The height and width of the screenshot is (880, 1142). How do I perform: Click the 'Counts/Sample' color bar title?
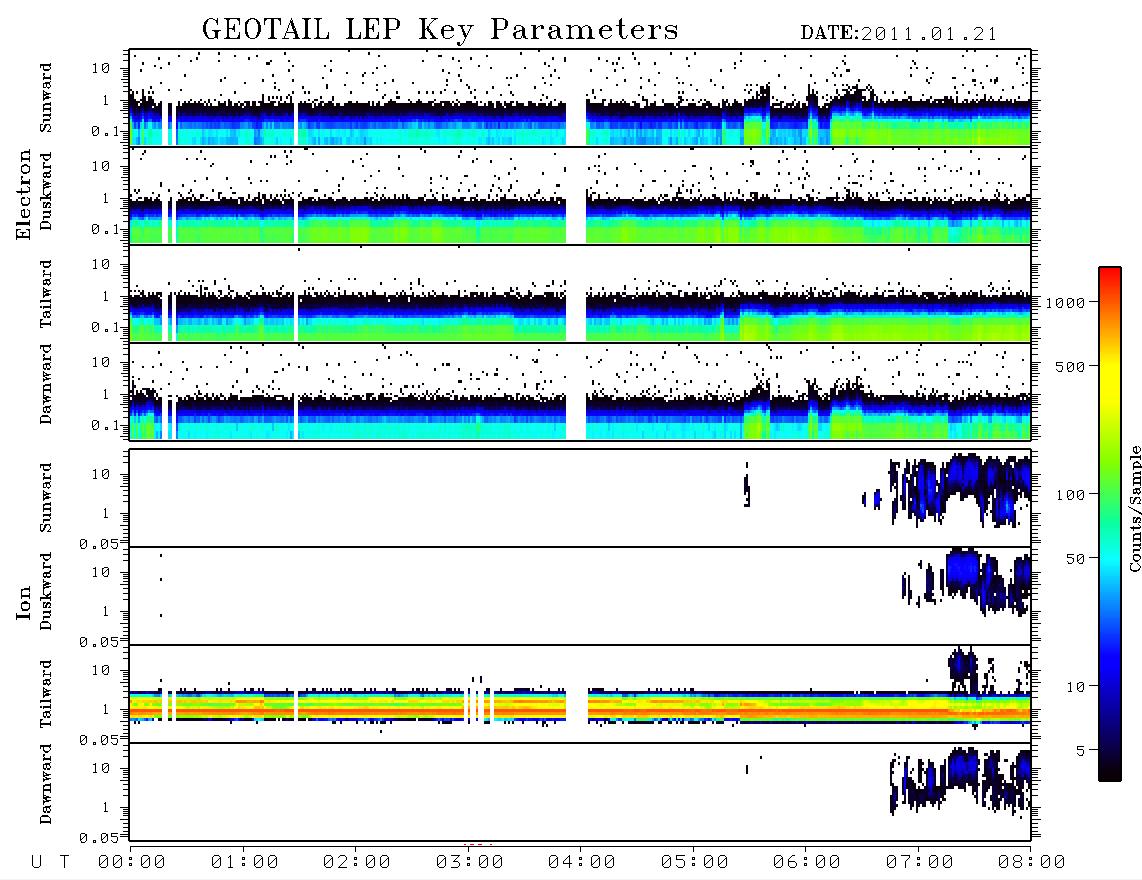point(1134,508)
